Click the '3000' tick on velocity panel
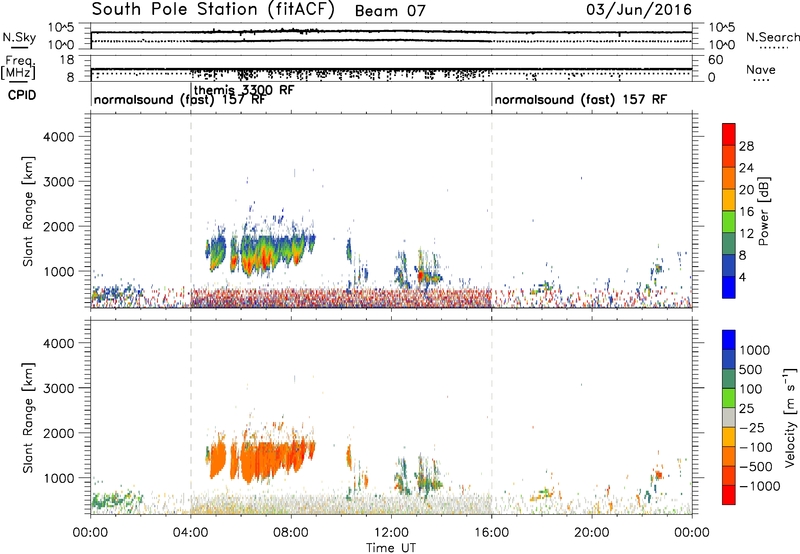The image size is (800, 554). 59,388
